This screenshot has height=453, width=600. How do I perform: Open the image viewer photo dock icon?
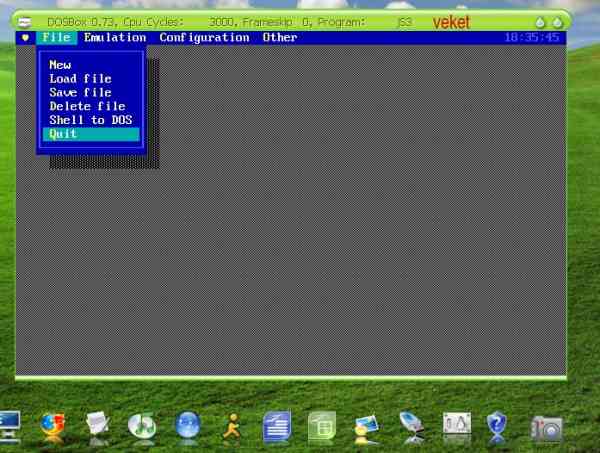(x=367, y=425)
